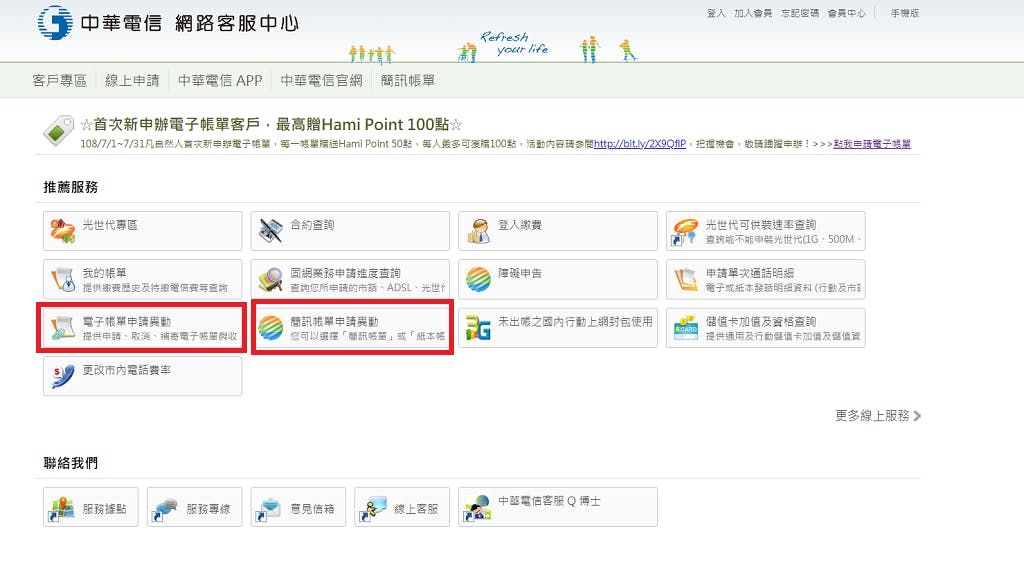
Task: Click the 服務據點 map icon
Action: 61,508
